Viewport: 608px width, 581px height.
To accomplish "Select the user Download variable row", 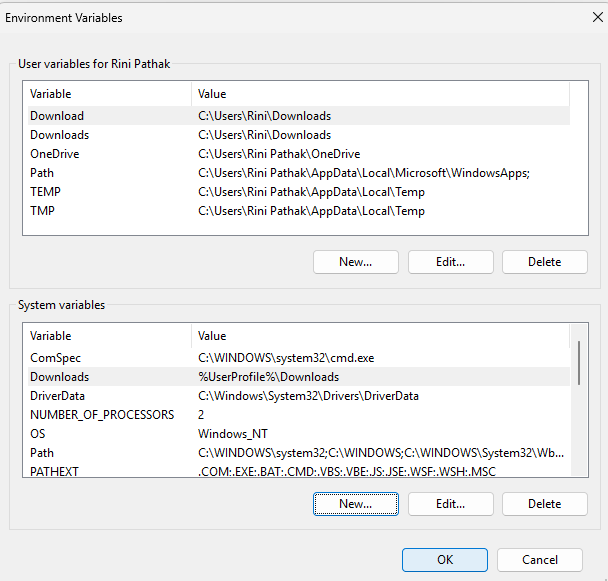I will click(57, 116).
